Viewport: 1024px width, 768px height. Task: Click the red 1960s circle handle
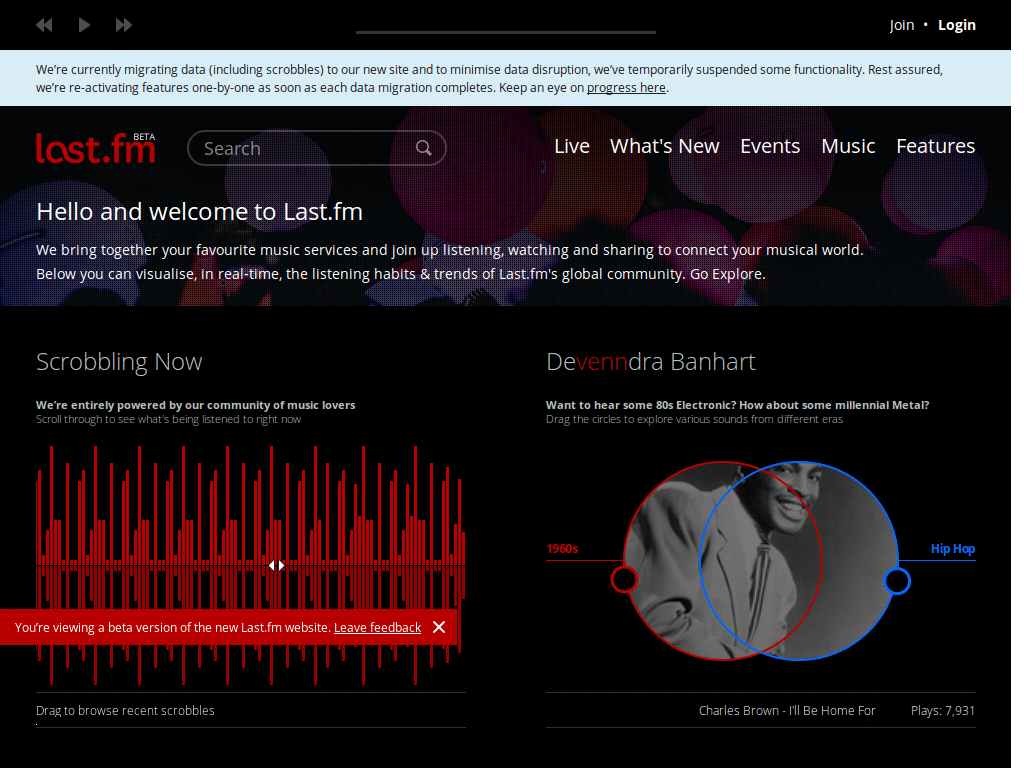pos(624,579)
